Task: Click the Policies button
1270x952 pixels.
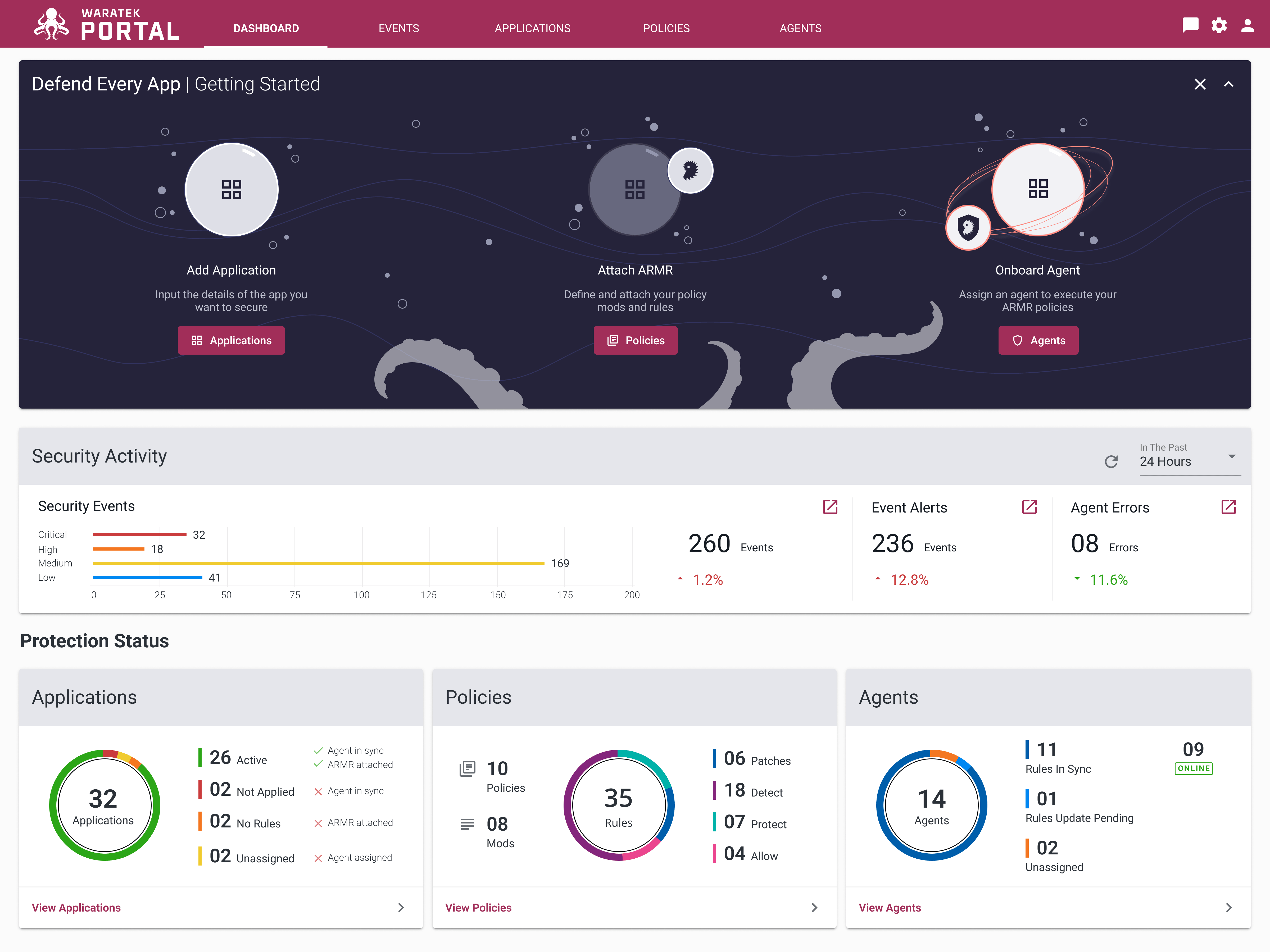Action: (x=636, y=340)
